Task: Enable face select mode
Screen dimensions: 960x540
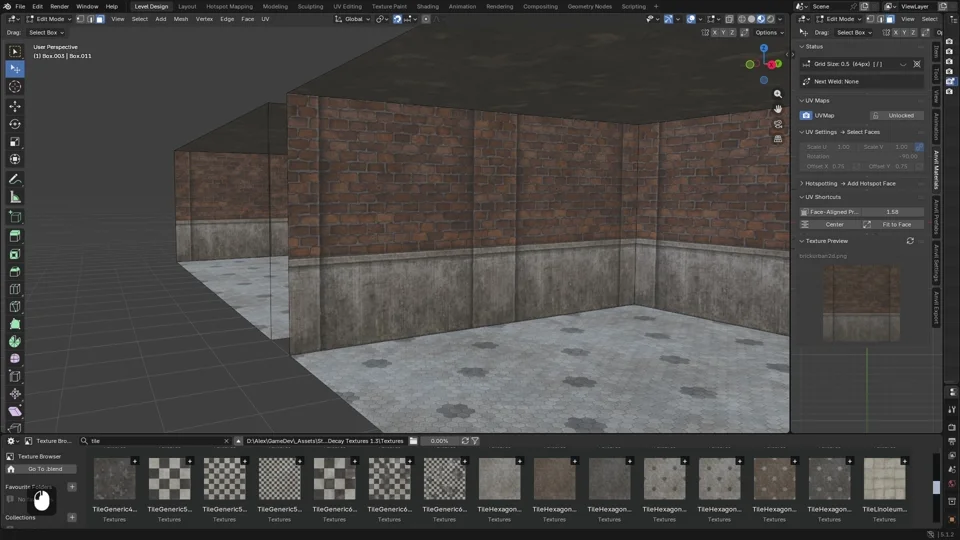Action: point(100,19)
